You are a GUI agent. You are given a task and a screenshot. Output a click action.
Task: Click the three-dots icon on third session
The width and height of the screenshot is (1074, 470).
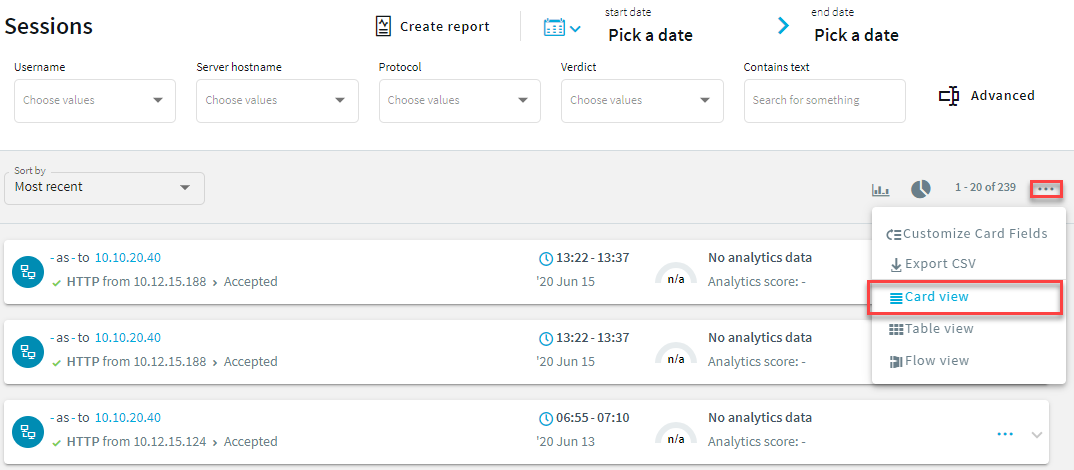pyautogui.click(x=1005, y=434)
